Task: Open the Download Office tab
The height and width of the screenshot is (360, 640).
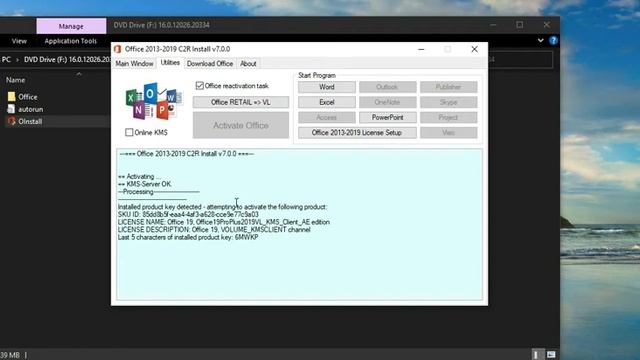Action: (x=210, y=64)
